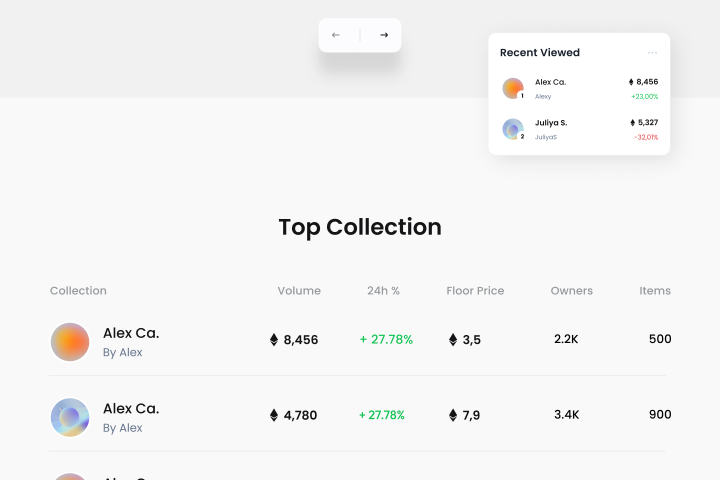Click the right arrow carousel button
The height and width of the screenshot is (480, 720).
384,35
